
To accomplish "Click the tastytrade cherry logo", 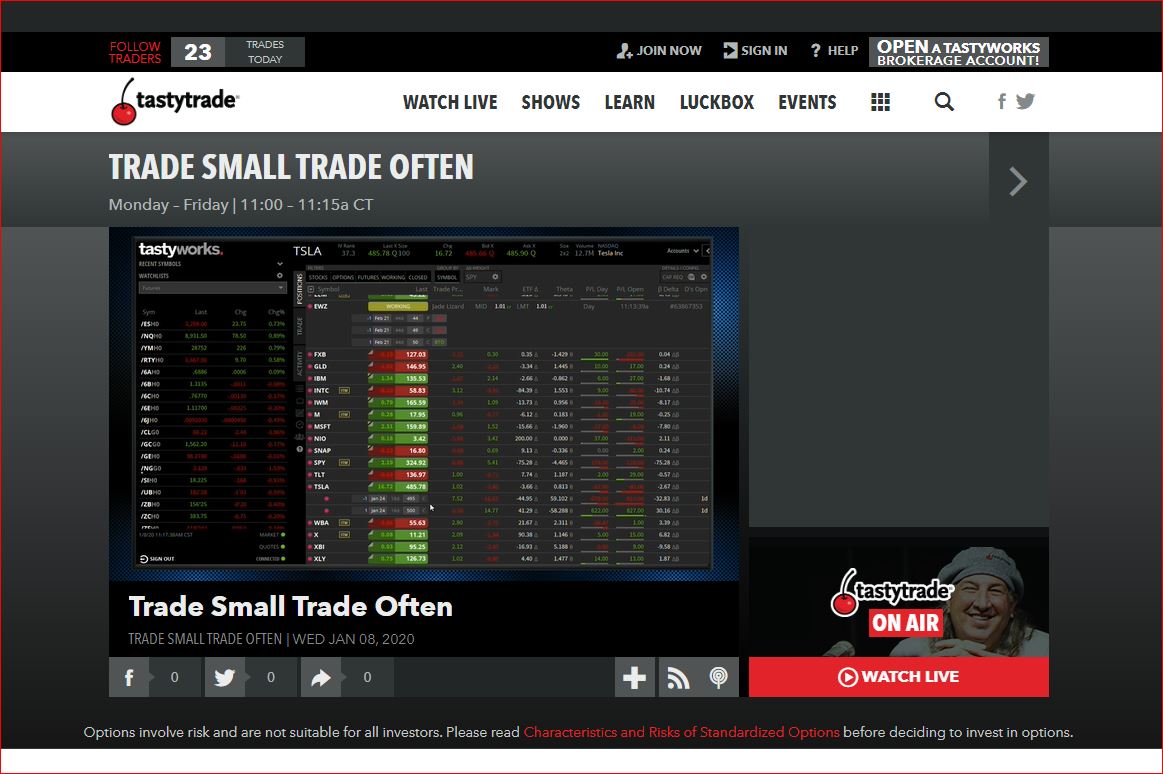I will pyautogui.click(x=175, y=102).
